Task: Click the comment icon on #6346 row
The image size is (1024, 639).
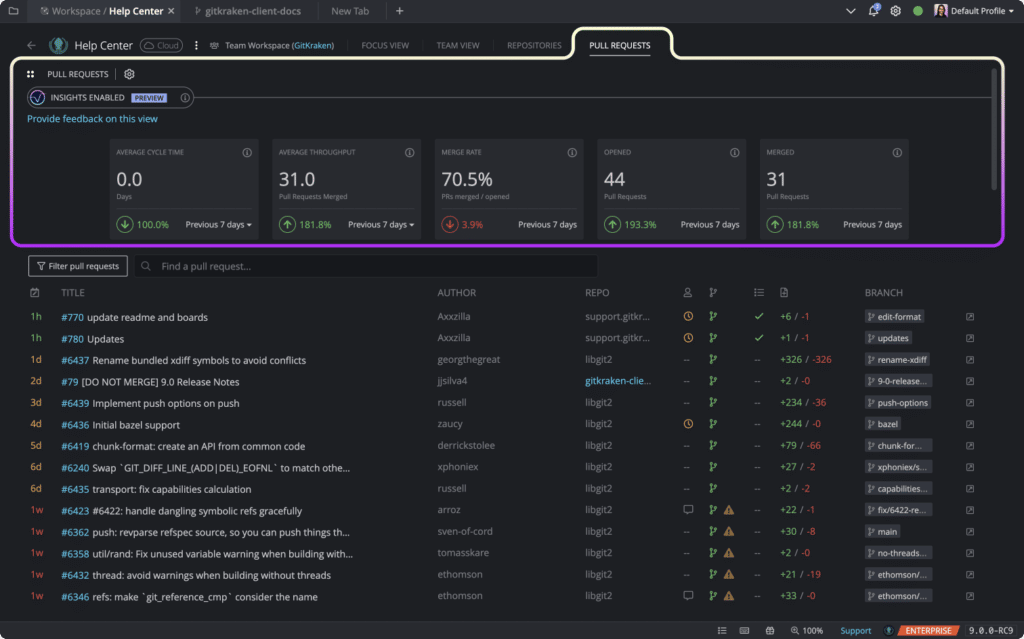Action: pos(688,596)
